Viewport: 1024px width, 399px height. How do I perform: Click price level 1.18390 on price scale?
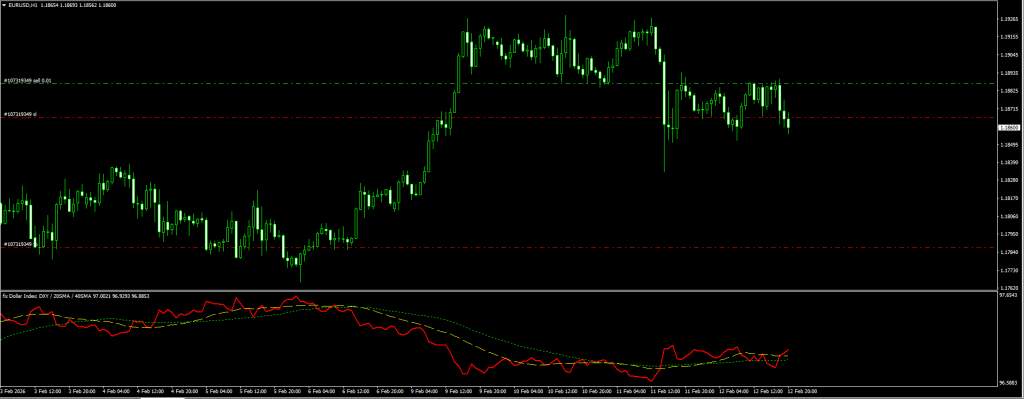click(x=1009, y=162)
